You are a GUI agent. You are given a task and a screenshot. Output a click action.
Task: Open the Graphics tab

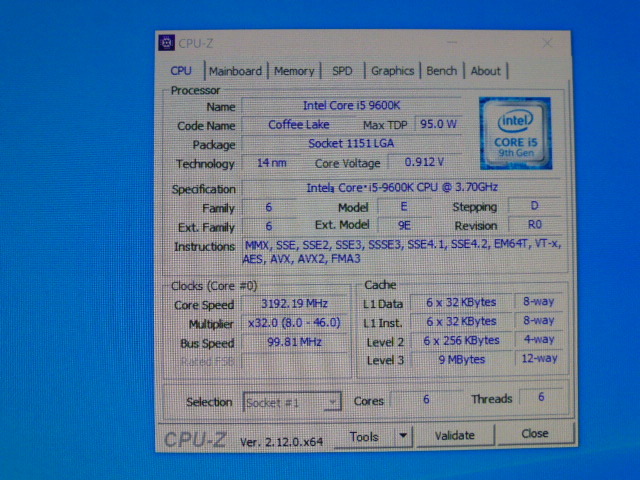click(x=392, y=71)
